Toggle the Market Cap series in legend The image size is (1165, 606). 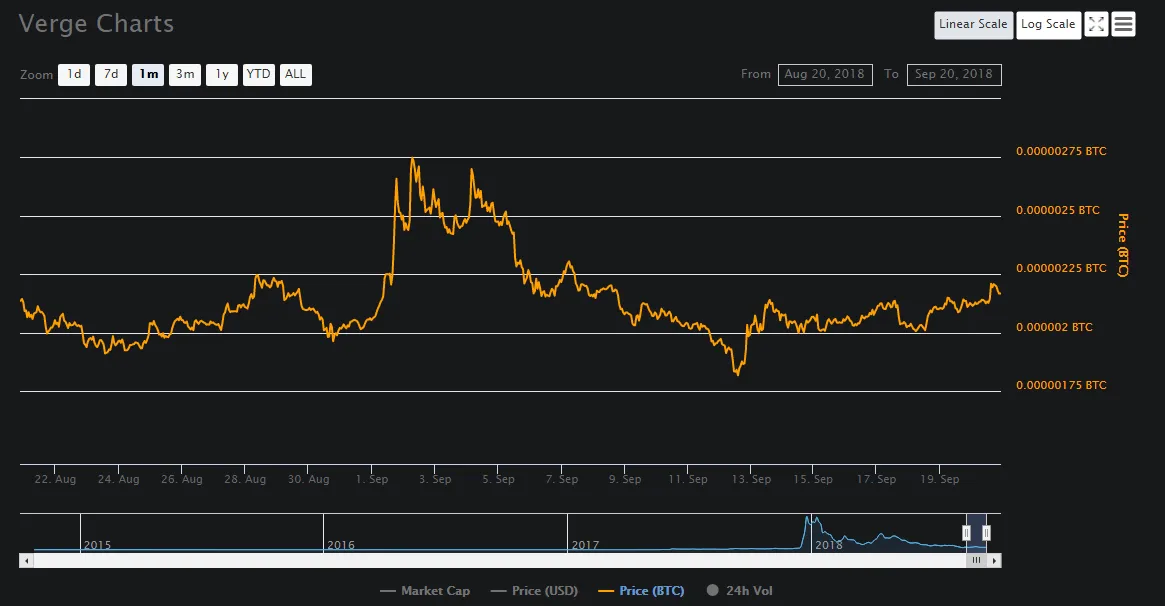pyautogui.click(x=425, y=591)
